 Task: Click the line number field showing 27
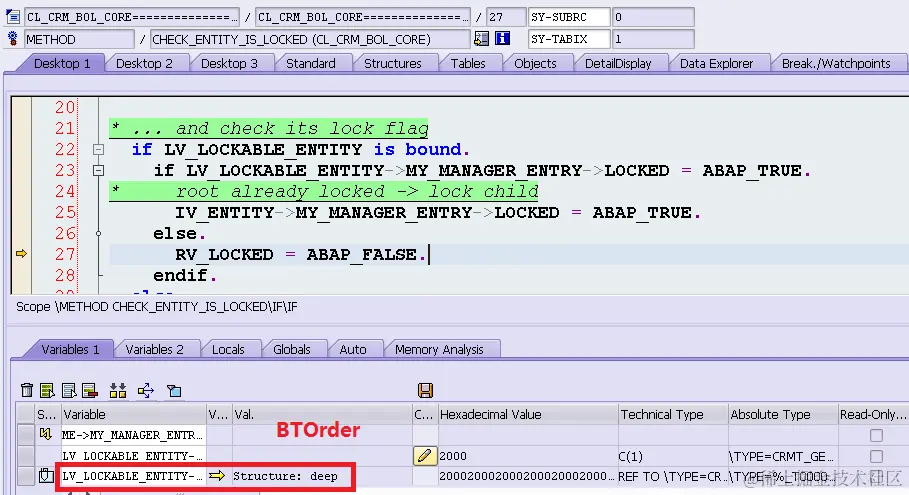(x=506, y=17)
